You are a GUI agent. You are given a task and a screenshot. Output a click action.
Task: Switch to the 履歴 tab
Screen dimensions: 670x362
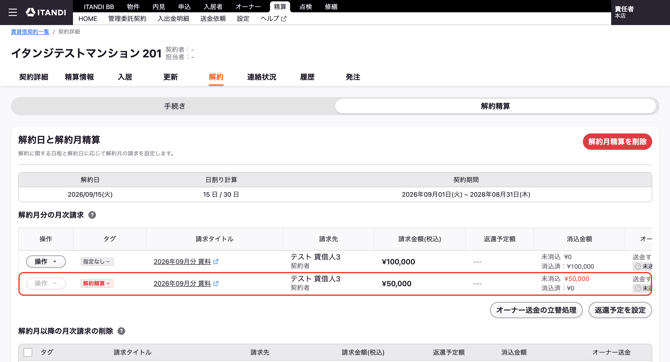coord(307,77)
